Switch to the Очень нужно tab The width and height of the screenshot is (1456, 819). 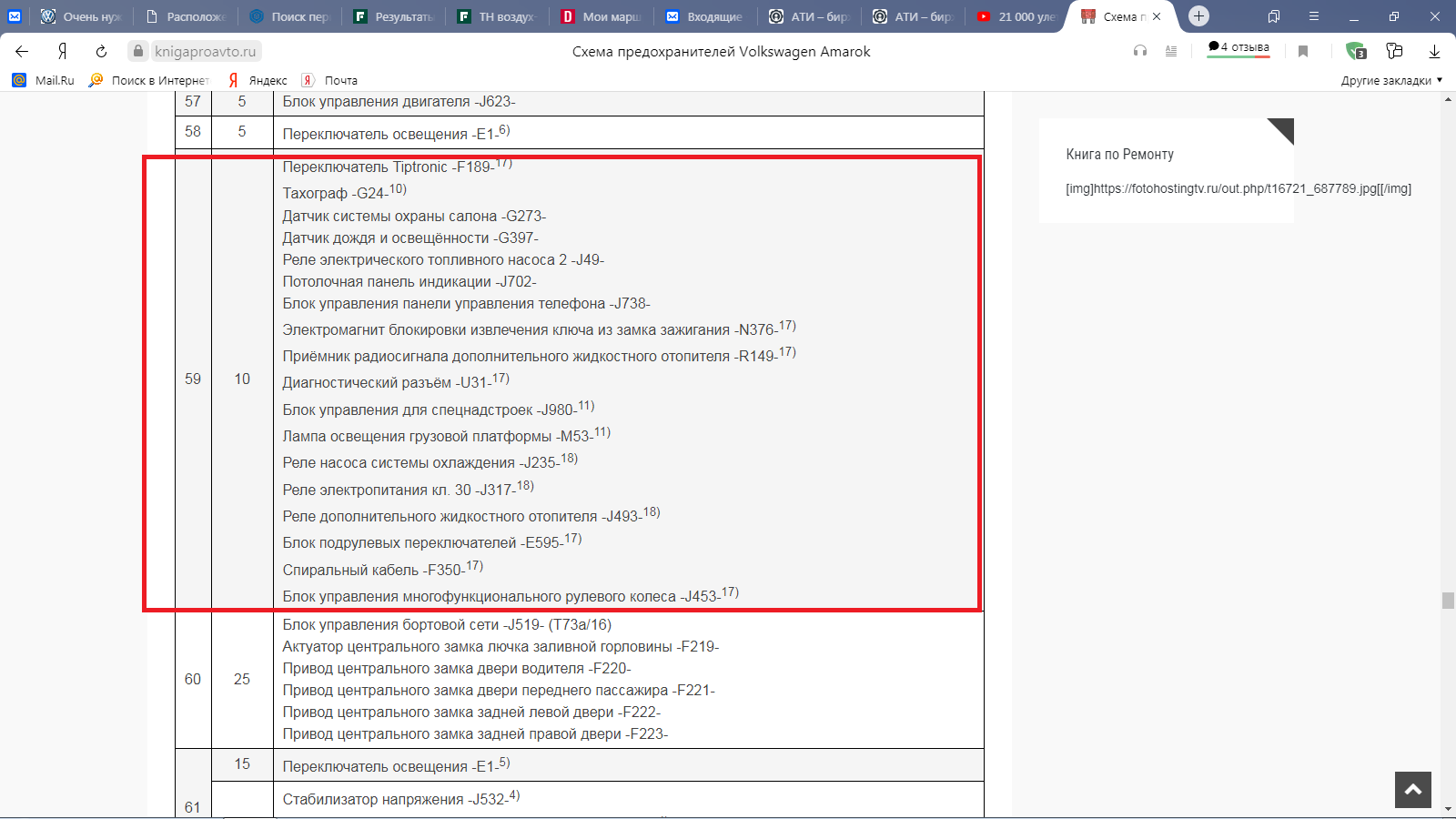[81, 16]
